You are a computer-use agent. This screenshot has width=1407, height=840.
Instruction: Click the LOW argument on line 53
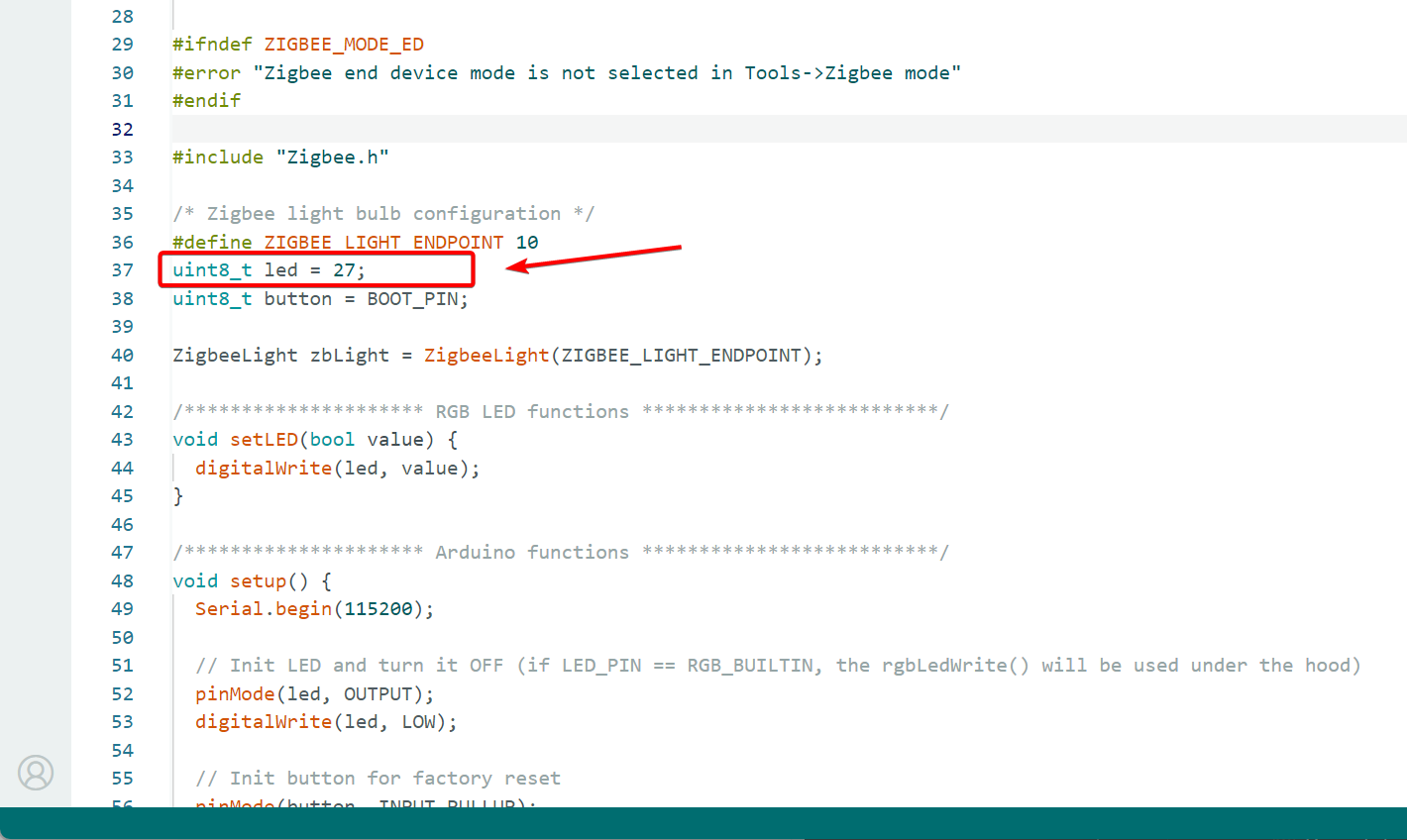pos(418,722)
